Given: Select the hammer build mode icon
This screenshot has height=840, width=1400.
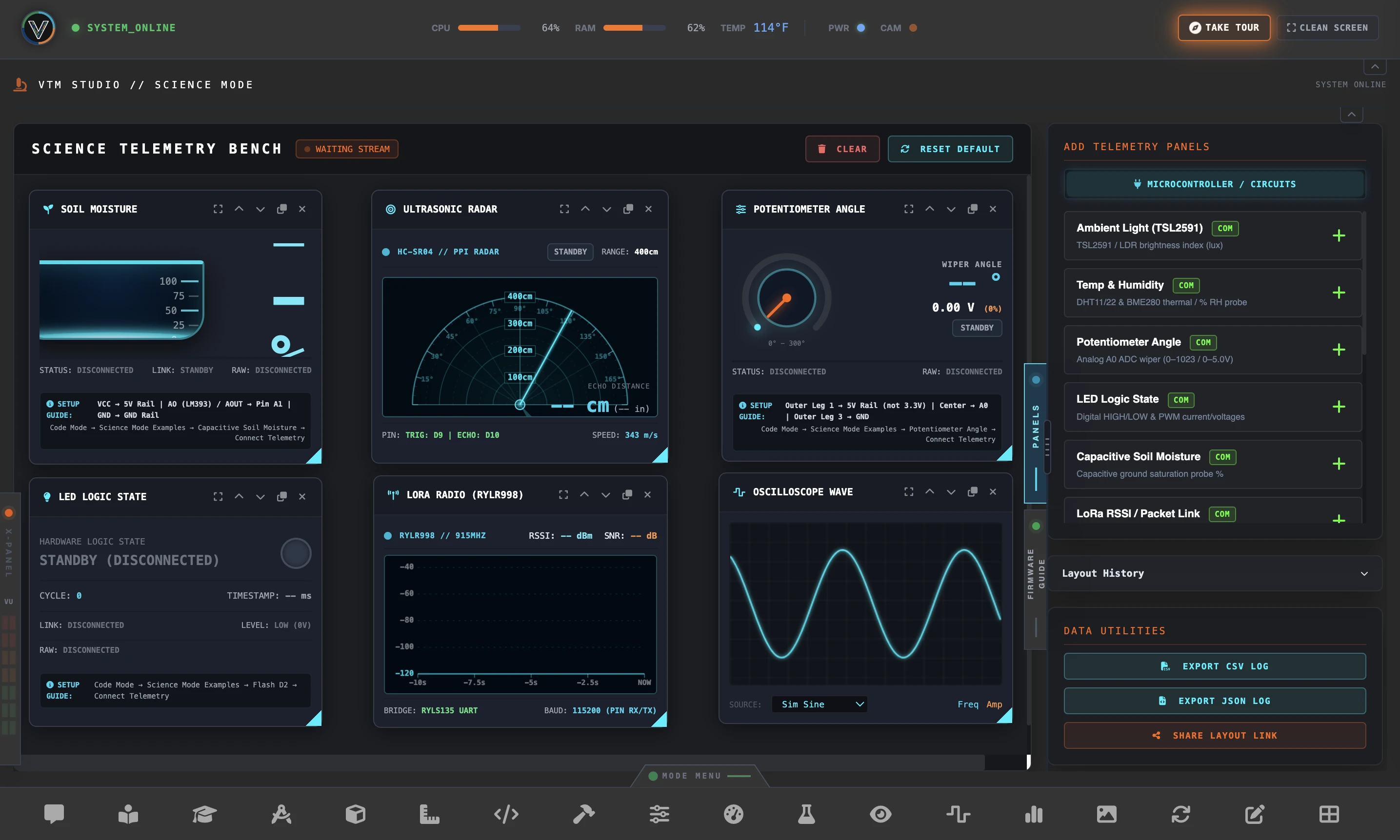Looking at the screenshot, I should pyautogui.click(x=583, y=814).
